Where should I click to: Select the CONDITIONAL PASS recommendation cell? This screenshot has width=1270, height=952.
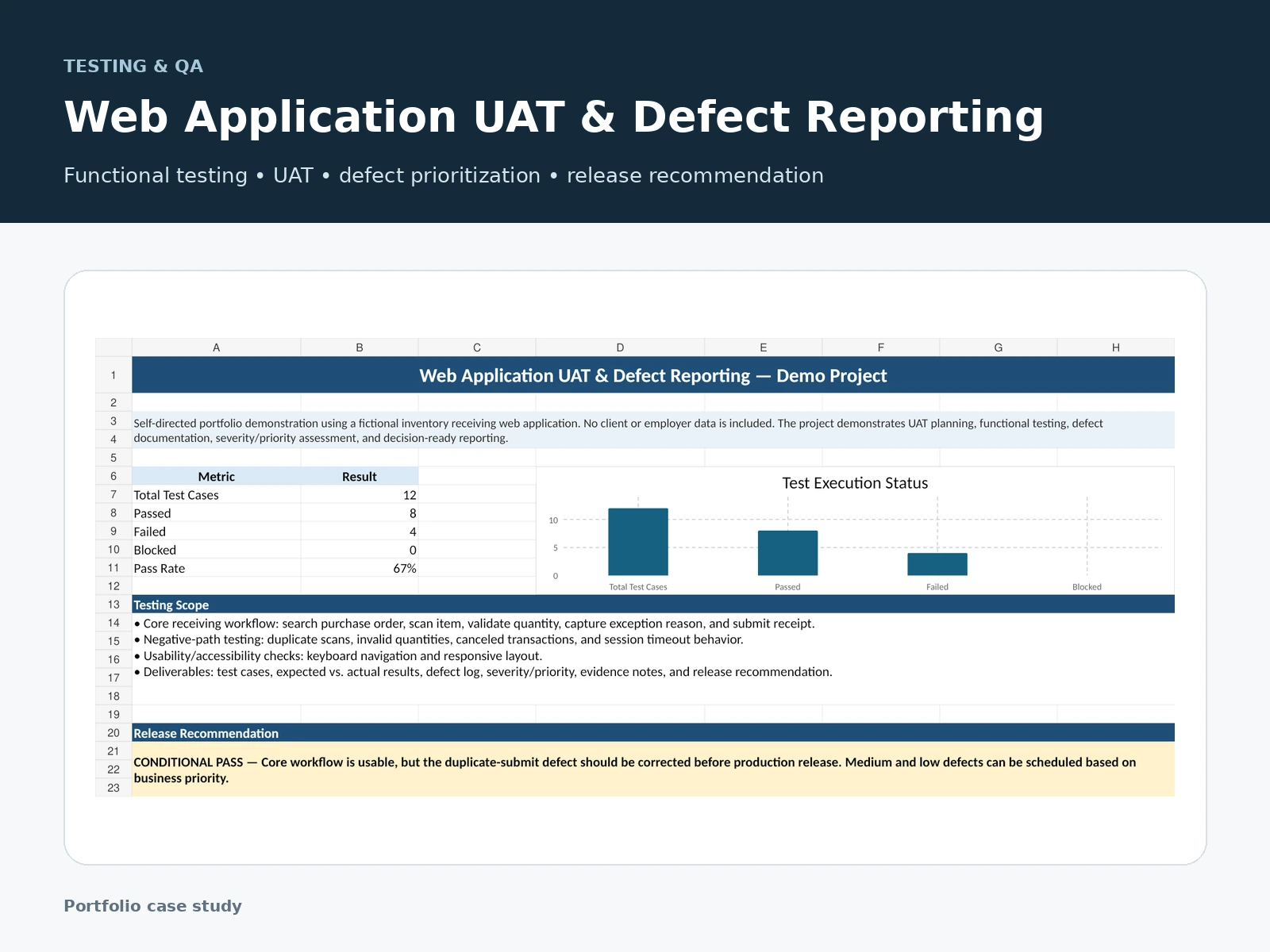[x=653, y=770]
